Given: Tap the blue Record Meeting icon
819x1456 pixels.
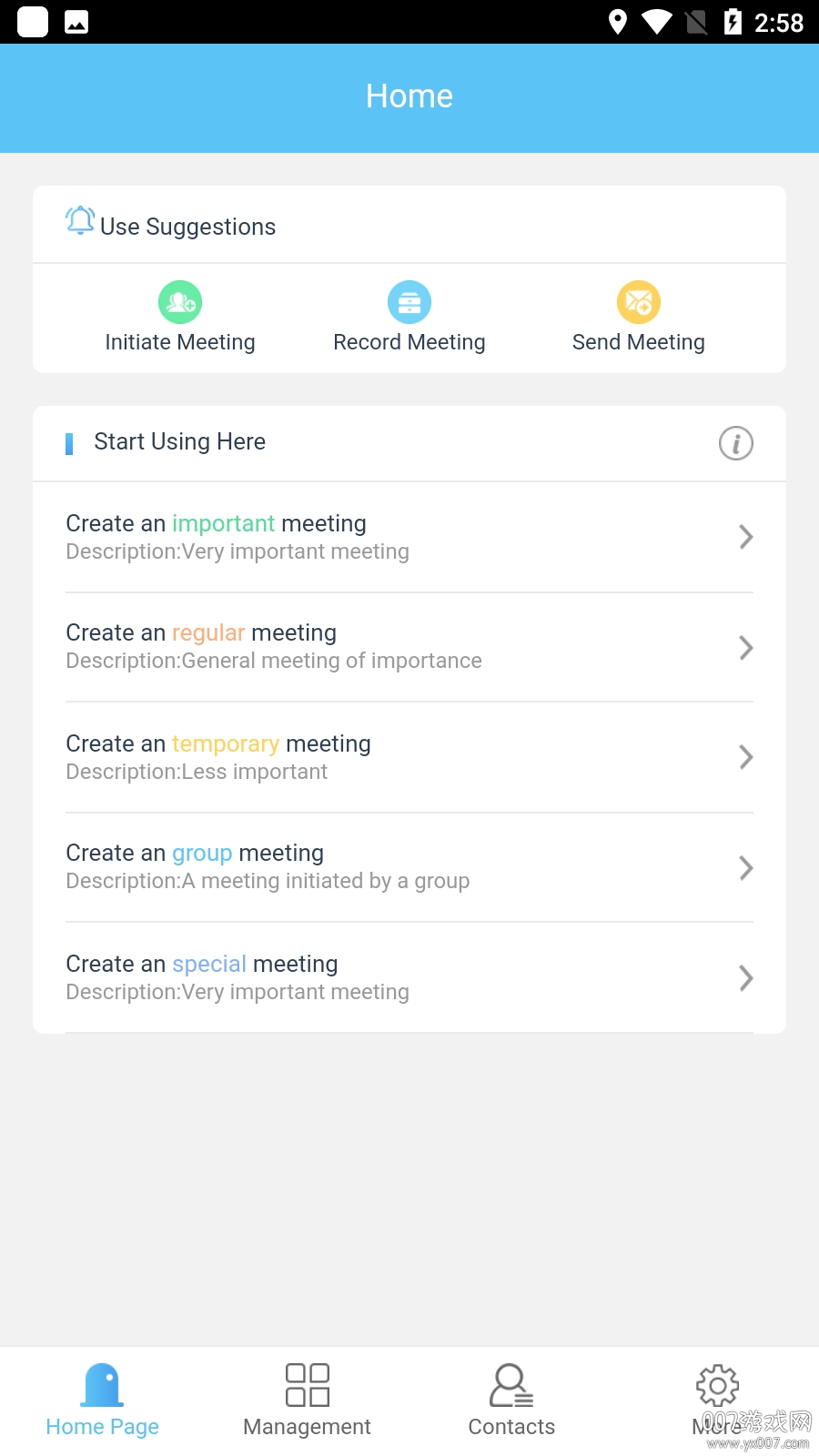Looking at the screenshot, I should pyautogui.click(x=409, y=302).
